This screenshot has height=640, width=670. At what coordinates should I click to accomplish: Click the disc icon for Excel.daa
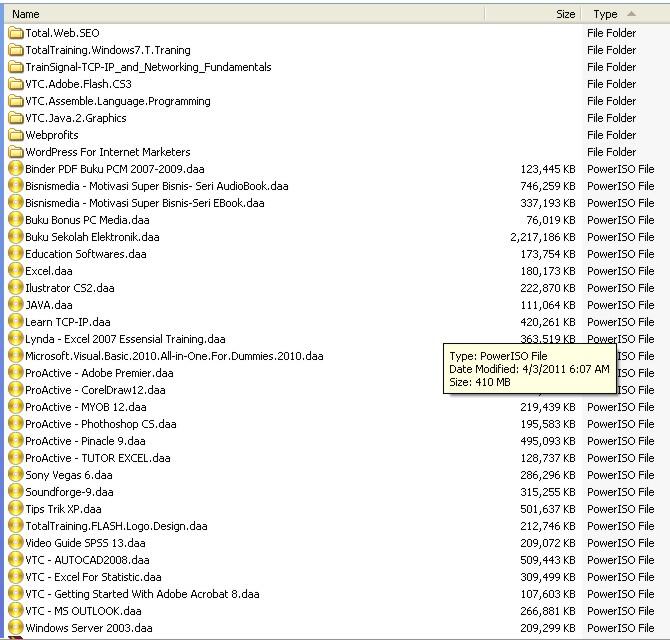(x=16, y=271)
